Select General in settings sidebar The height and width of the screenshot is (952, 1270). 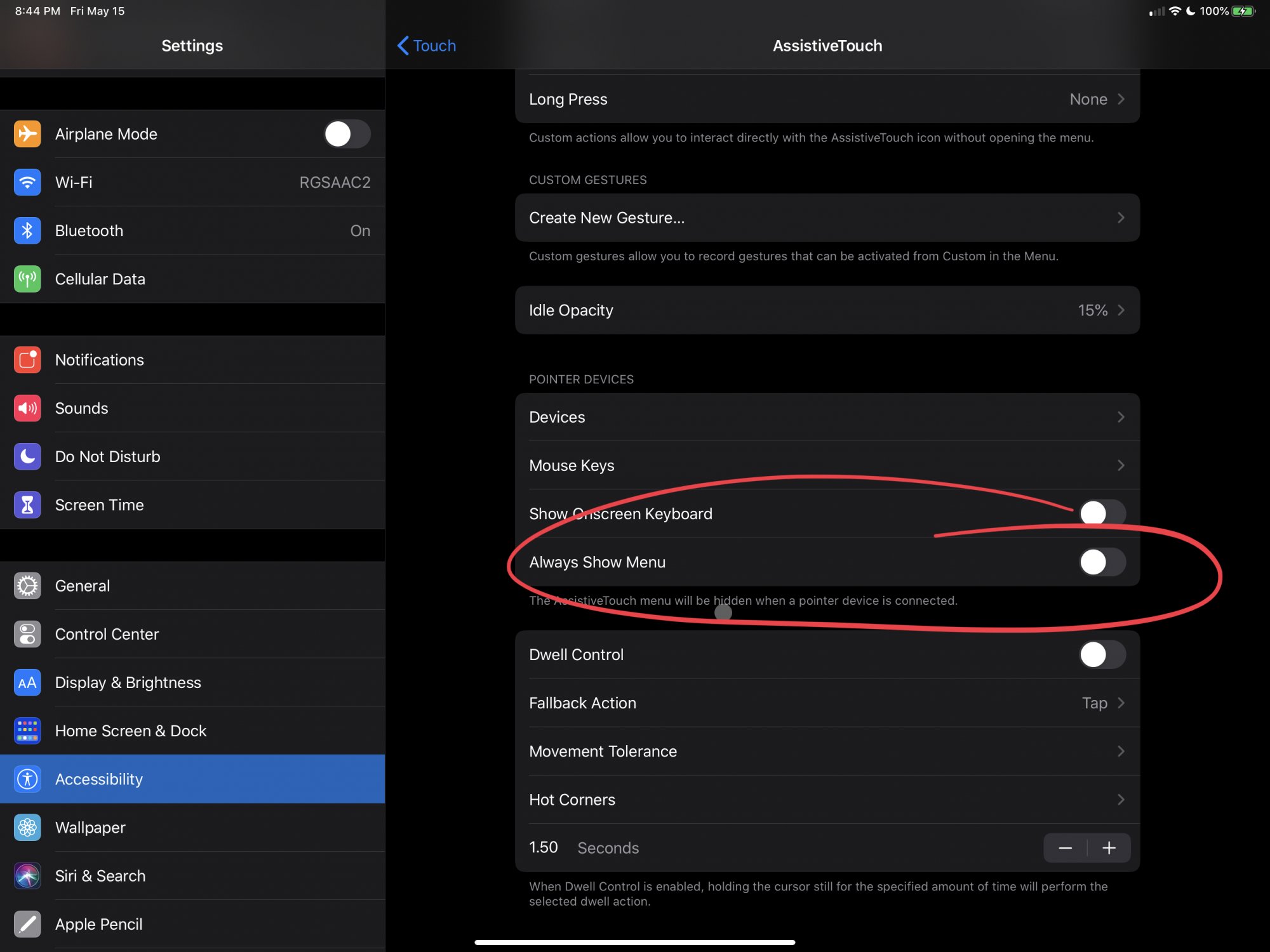83,586
